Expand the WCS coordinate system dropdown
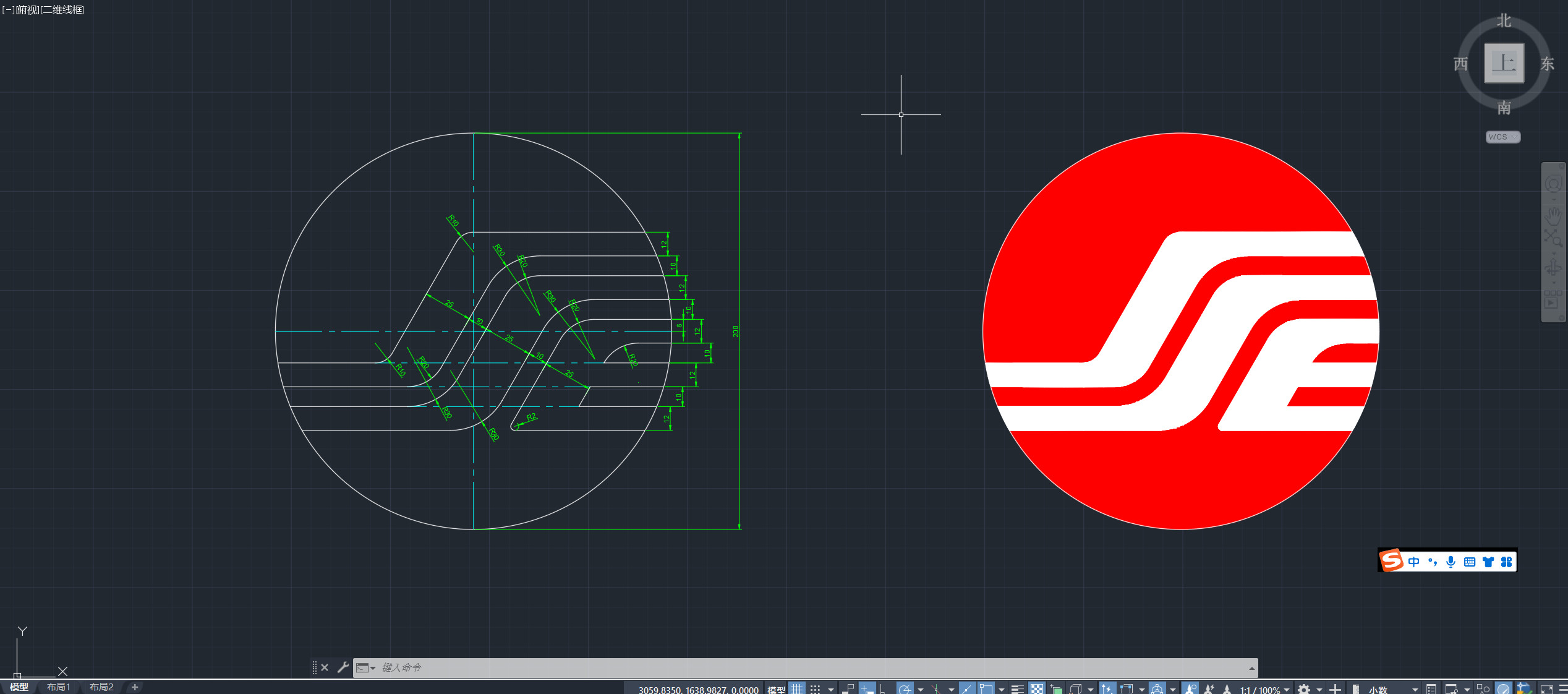This screenshot has height=694, width=1568. click(1503, 137)
